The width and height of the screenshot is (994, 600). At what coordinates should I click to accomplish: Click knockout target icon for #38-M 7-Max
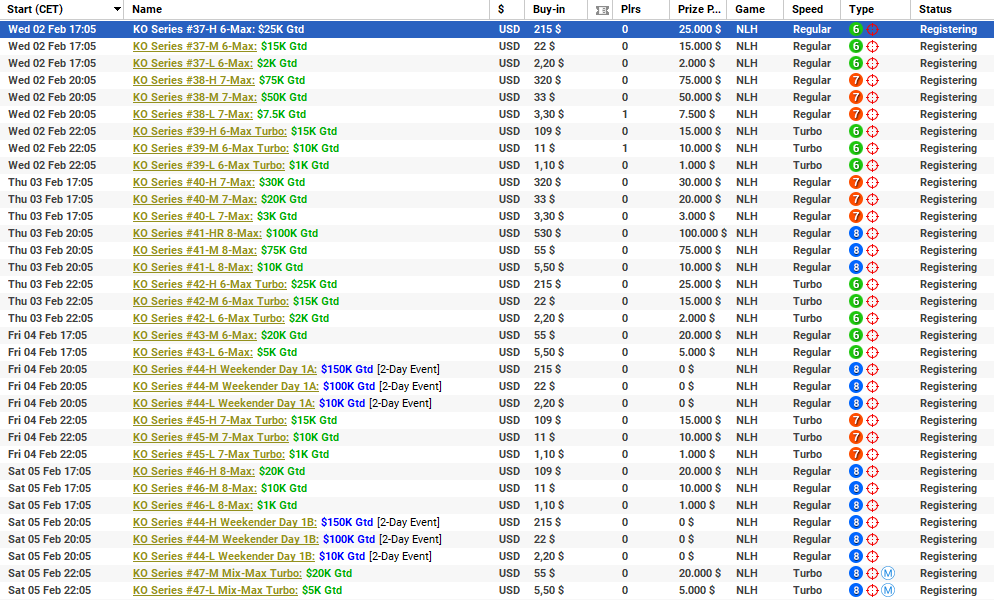[x=872, y=97]
